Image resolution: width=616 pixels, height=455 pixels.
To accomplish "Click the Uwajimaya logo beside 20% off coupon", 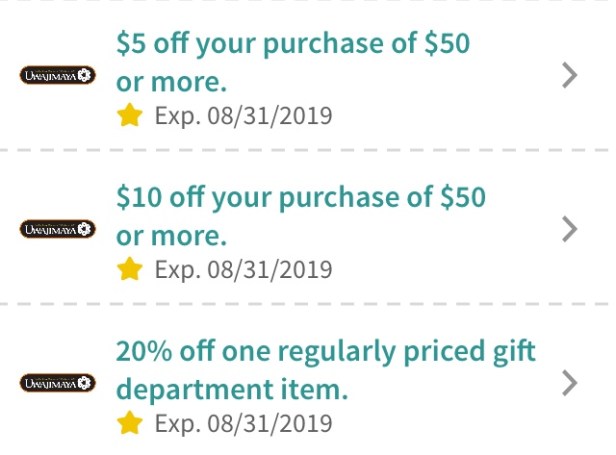I will click(x=57, y=384).
